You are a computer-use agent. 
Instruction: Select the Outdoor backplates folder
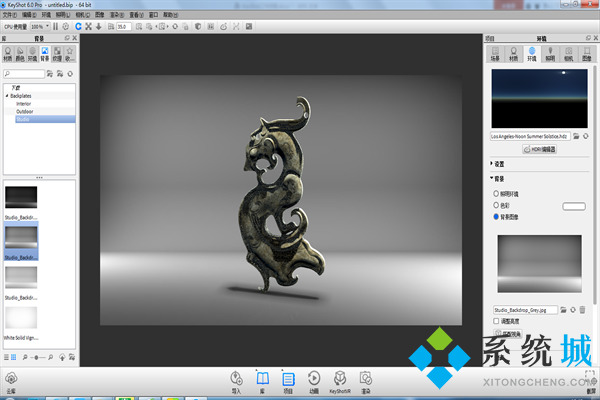23,111
